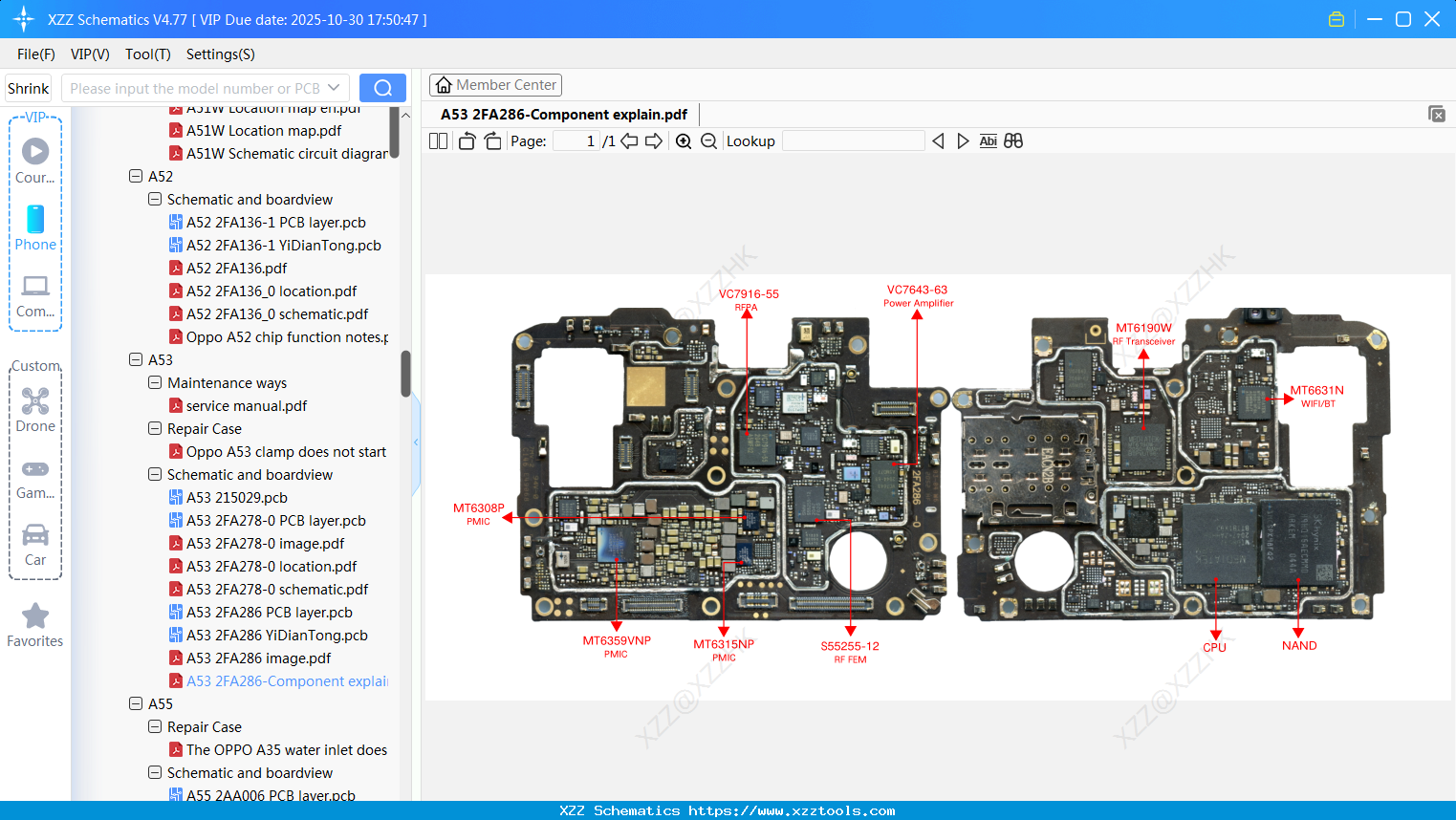This screenshot has height=820, width=1456.
Task: Open the model number dropdown arrow
Action: point(334,88)
